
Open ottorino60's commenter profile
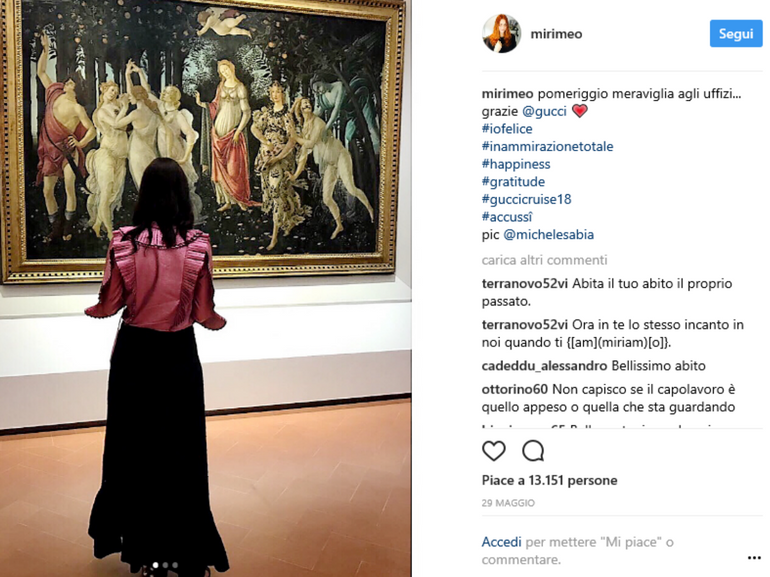(x=514, y=389)
